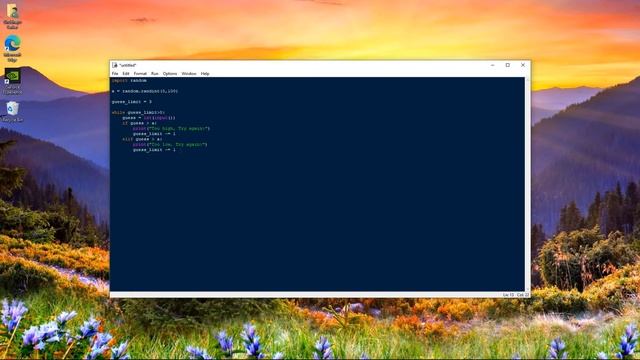Screen dimensions: 640x360
Task: Click the "guess = int(input())" line
Action: 149,118
